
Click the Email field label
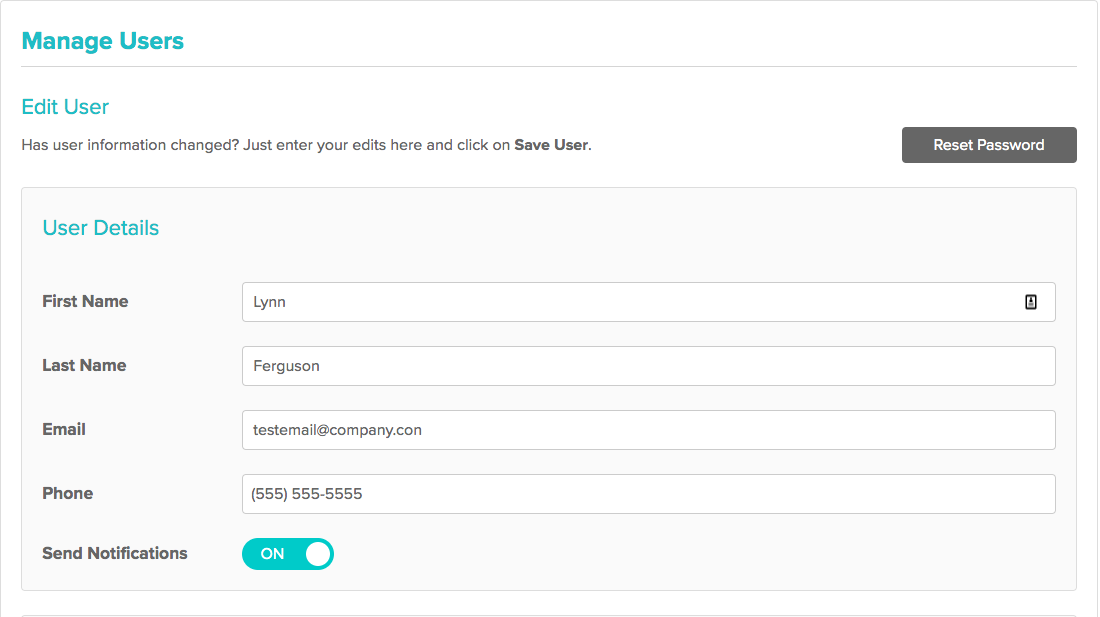(x=63, y=429)
